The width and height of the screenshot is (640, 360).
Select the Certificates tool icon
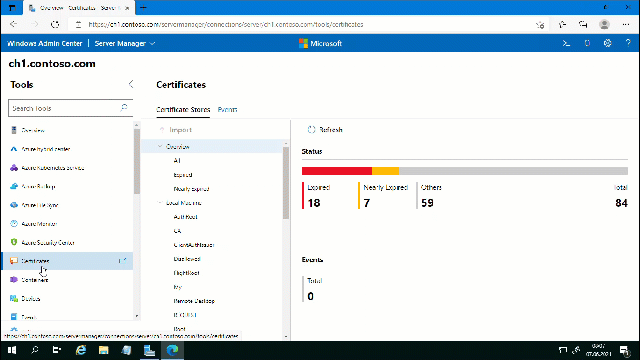point(14,261)
